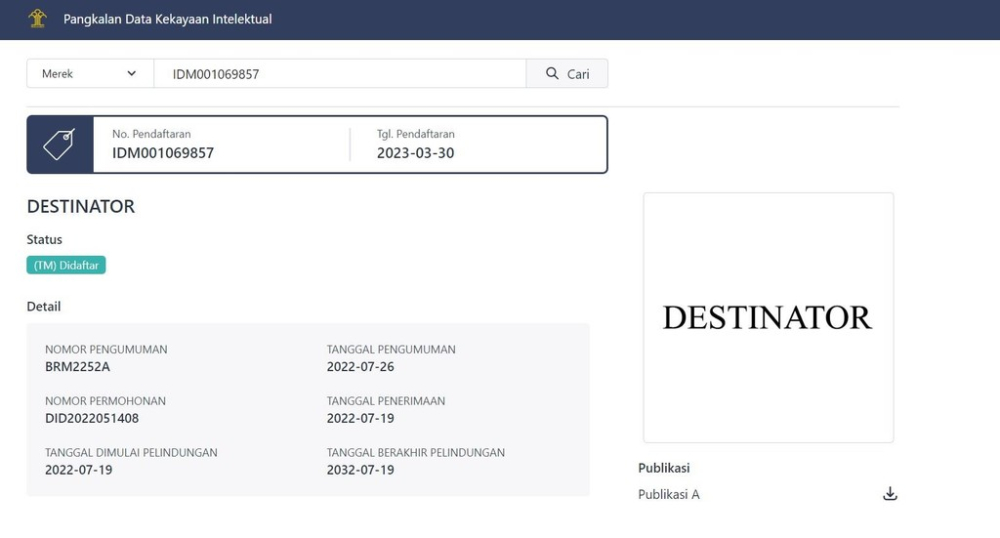Click the Publikasi section heading
Image resolution: width=1000 pixels, height=538 pixels.
[664, 468]
